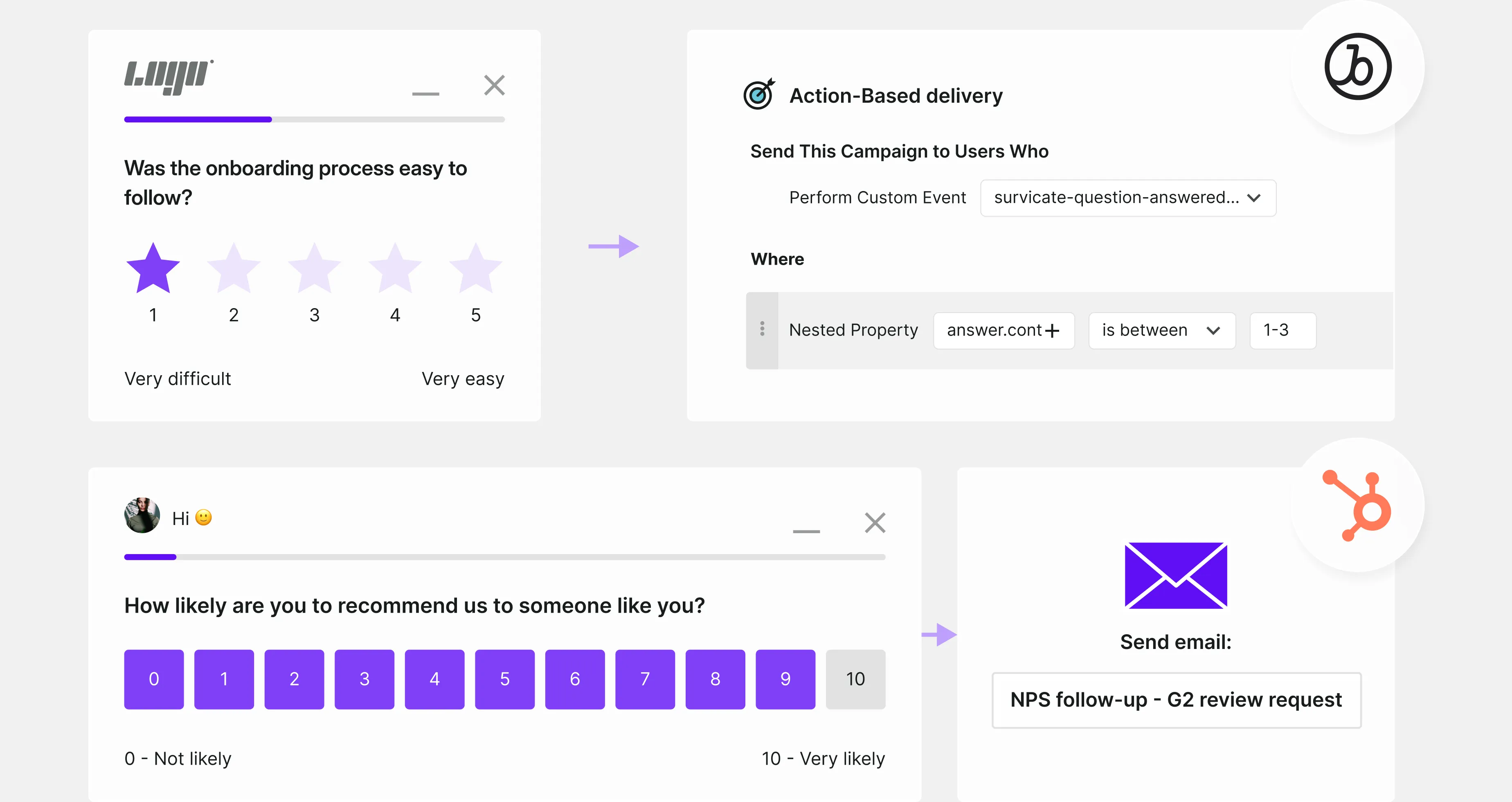Select NPS score 0 button
Viewport: 1512px width, 802px height.
(154, 679)
